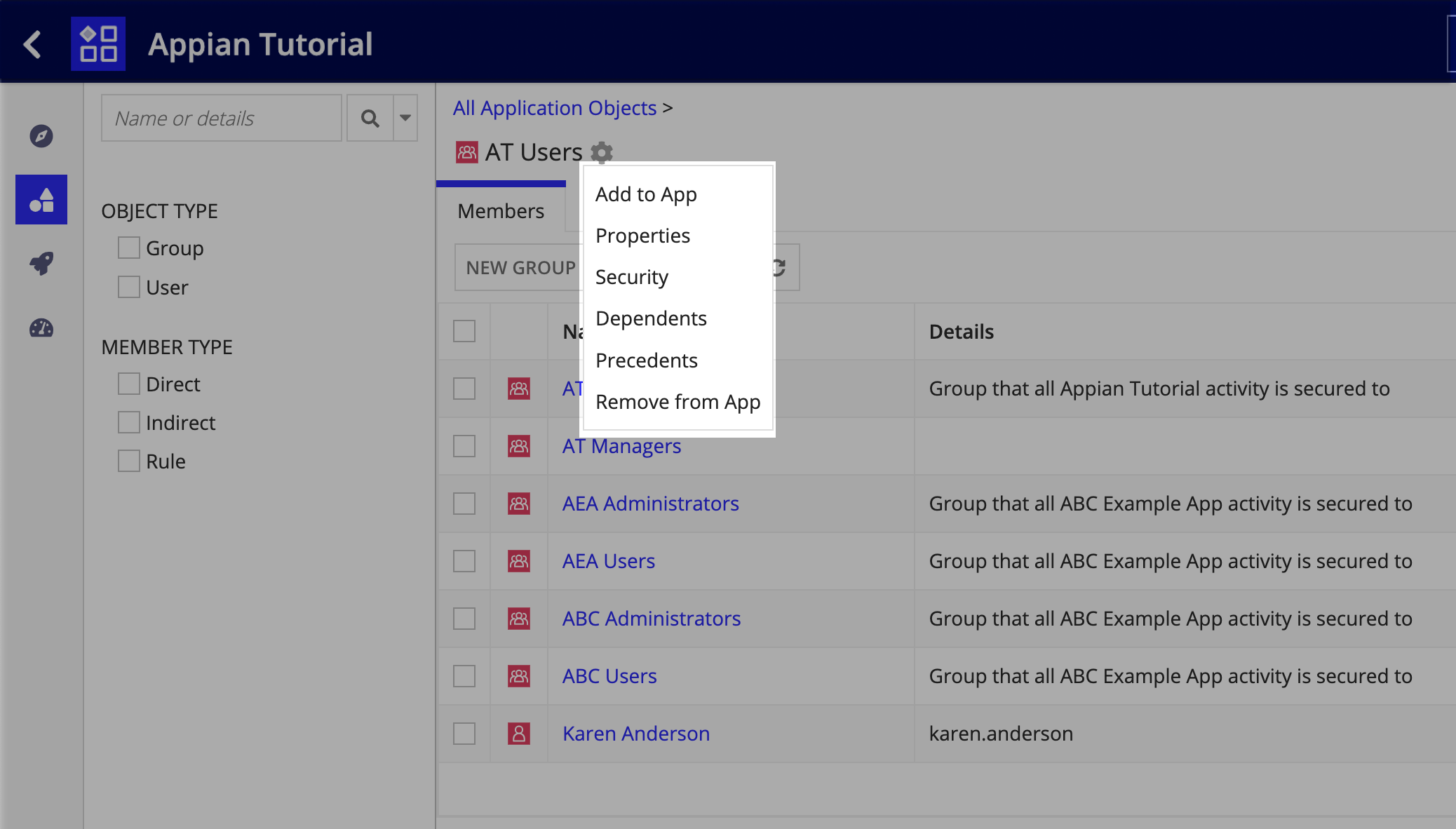Screen dimensions: 1456x829
Task: Select the AEA Administrators row checkbox
Action: [x=464, y=504]
